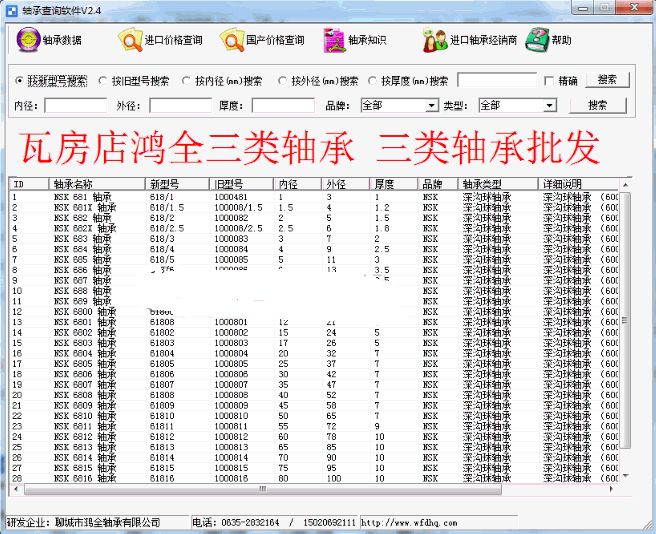Enable the 精确 checkbox
The image size is (656, 534).
[549, 81]
